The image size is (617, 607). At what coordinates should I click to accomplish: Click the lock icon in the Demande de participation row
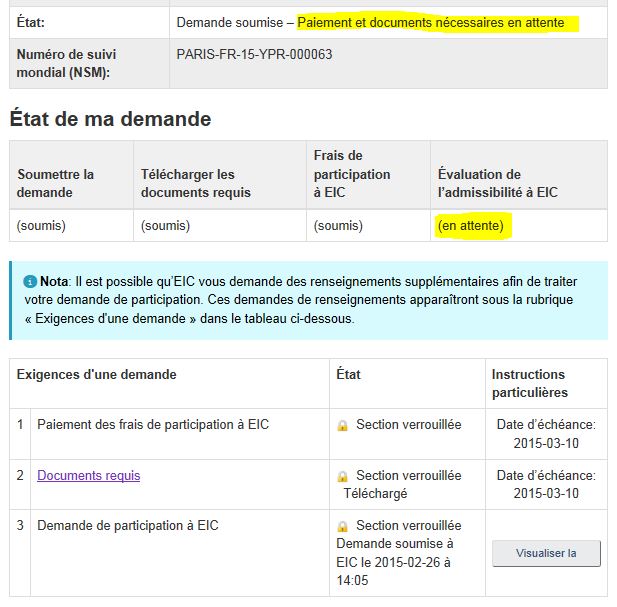coord(342,526)
